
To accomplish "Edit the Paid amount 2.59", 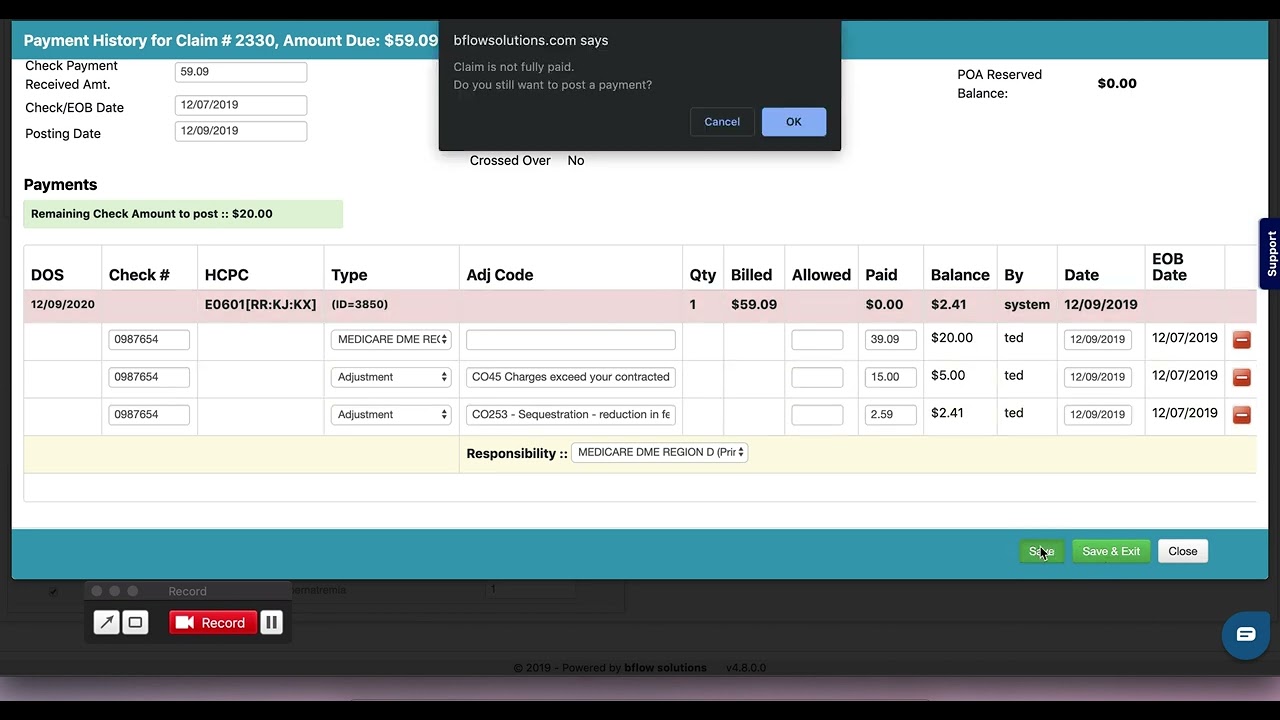I will click(890, 414).
